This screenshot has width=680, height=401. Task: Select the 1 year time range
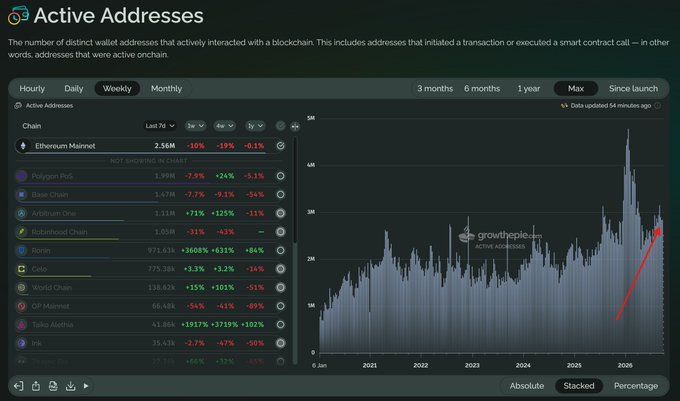point(529,88)
